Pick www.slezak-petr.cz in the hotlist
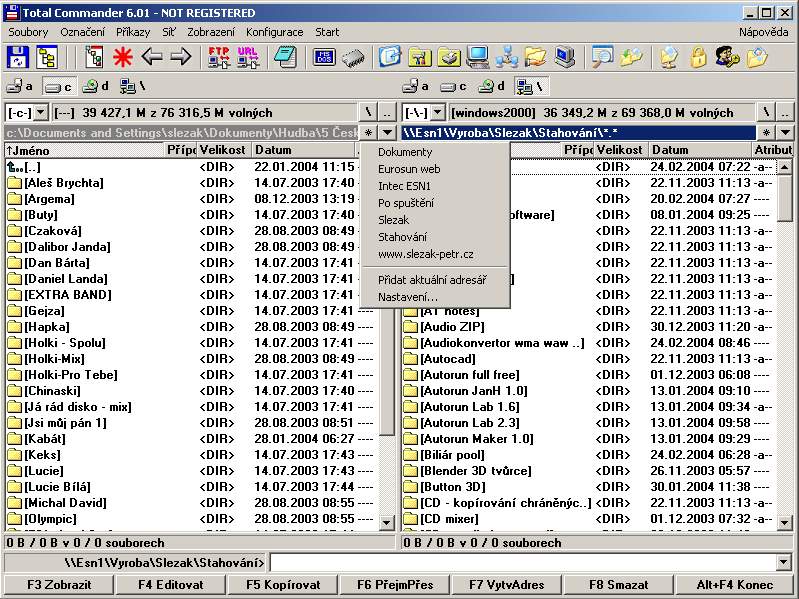 click(x=426, y=254)
